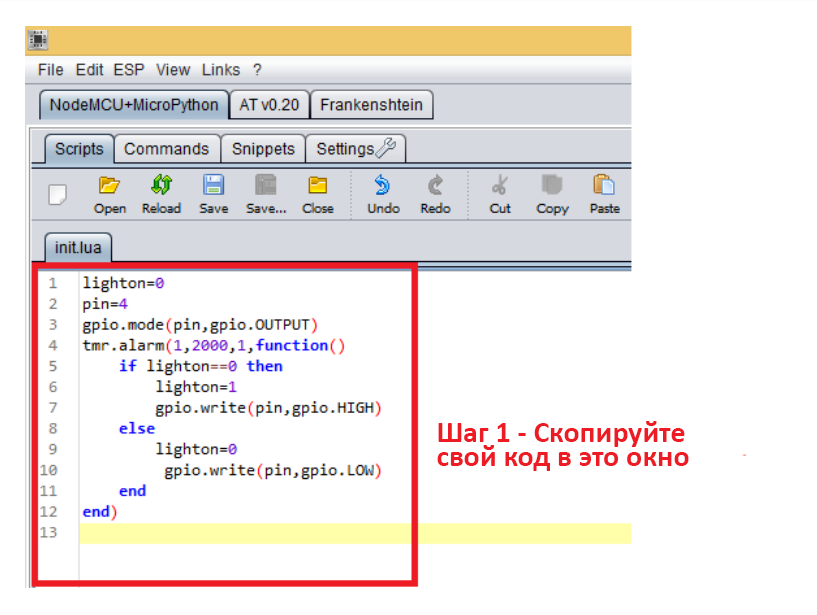Open the ? help menu
This screenshot has width=817, height=615.
[x=257, y=70]
